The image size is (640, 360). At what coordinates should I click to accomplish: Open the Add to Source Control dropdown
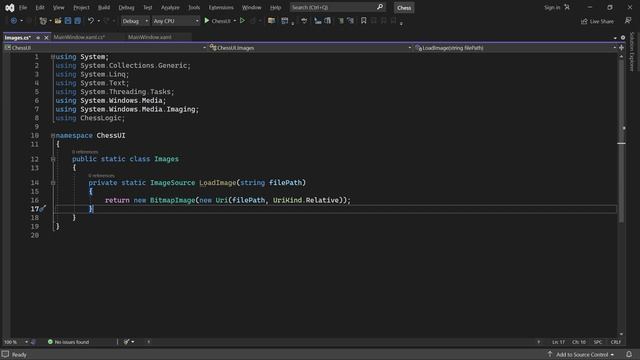click(x=581, y=354)
